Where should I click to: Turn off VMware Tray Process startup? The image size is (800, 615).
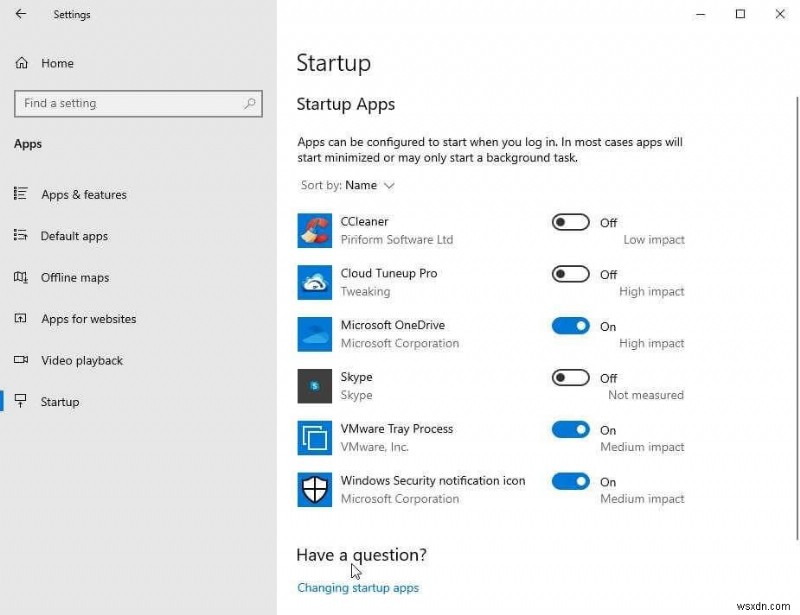(x=570, y=429)
